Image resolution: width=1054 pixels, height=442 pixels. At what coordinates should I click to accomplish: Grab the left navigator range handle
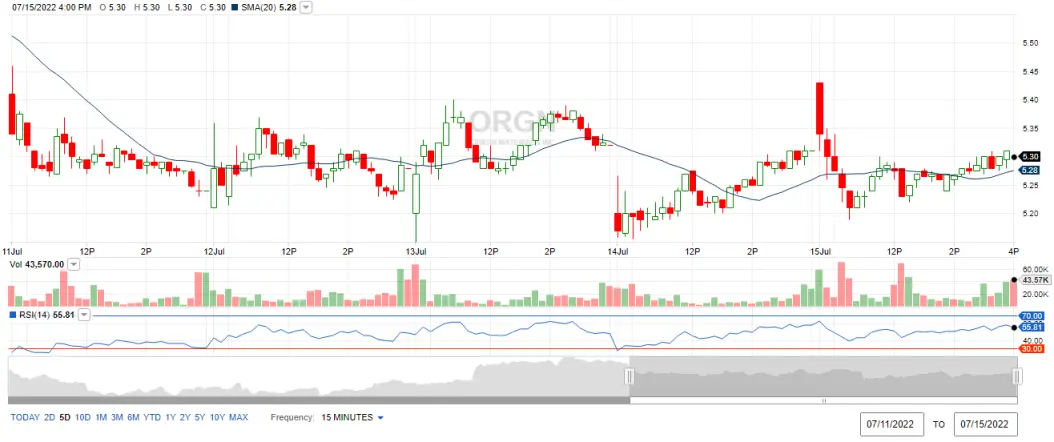[x=630, y=376]
